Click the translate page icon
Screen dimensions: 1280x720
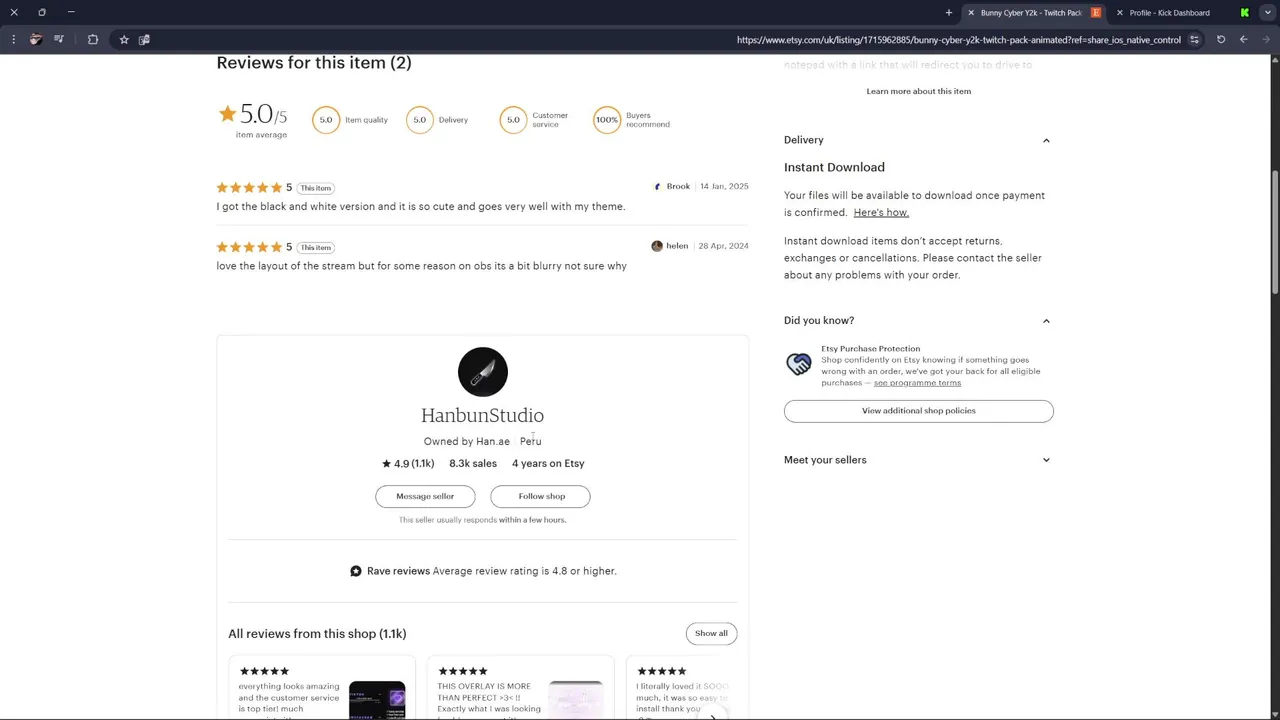pos(145,40)
